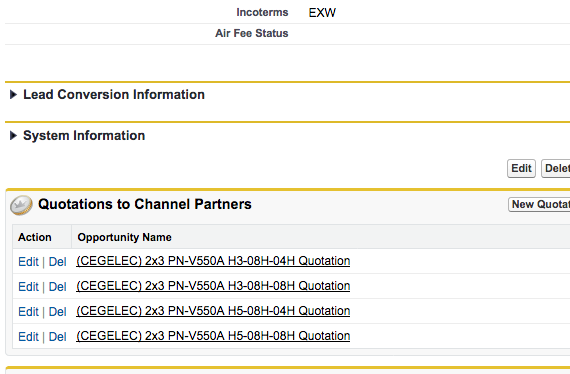
Task: Open the H5-08H-04H Quotation link
Action: [213, 311]
